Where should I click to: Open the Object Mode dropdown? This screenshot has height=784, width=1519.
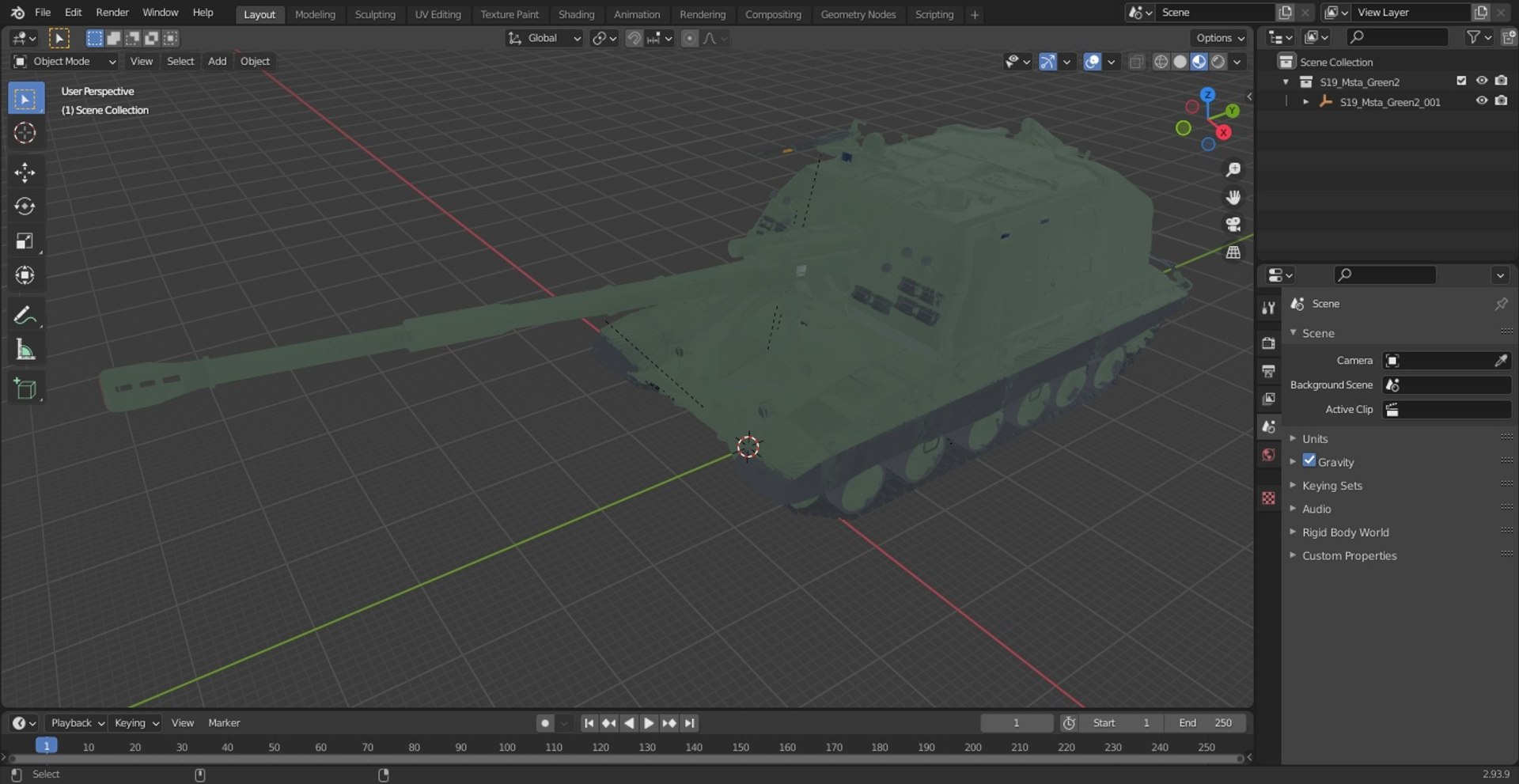point(65,62)
